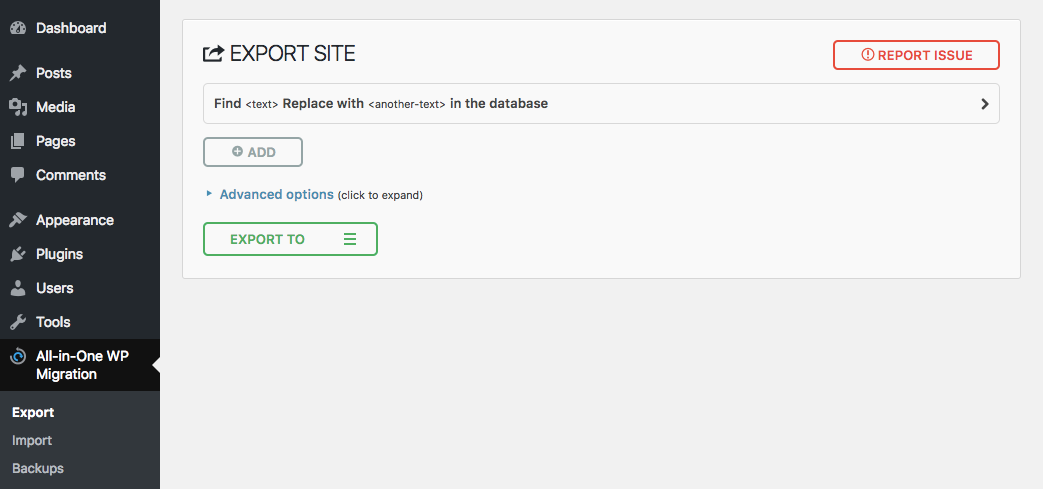Expand the Find and Replace row chevron
Viewport: 1043px width, 489px height.
coord(984,104)
